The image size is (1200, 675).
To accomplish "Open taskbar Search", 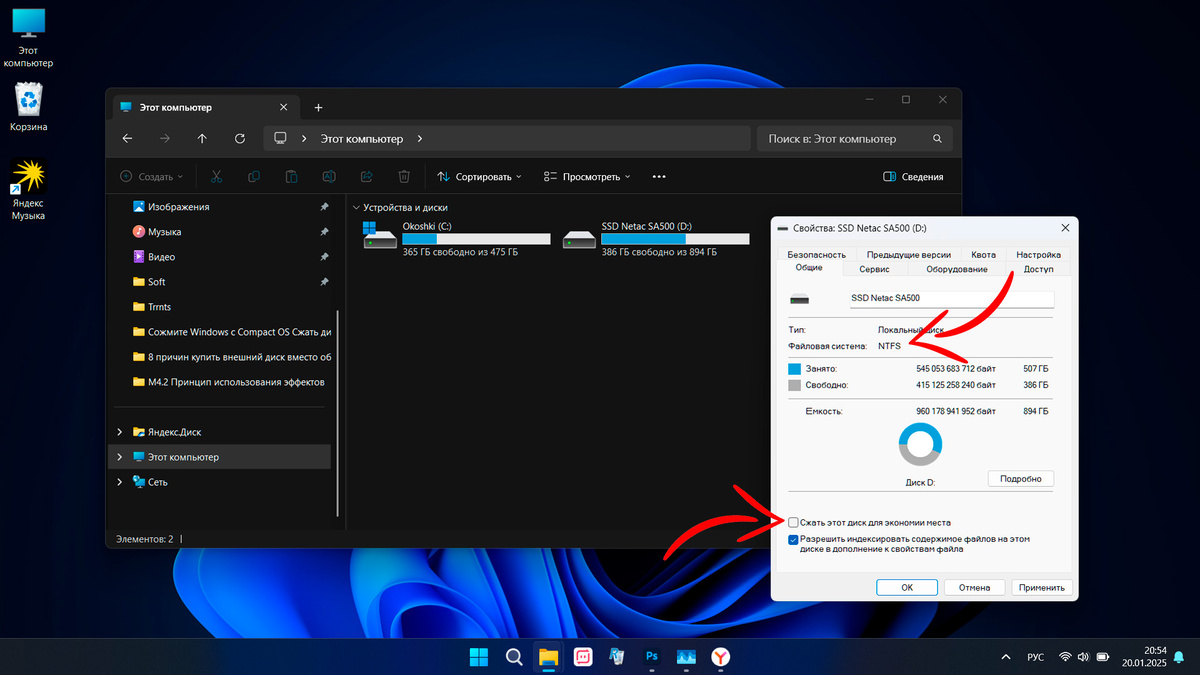I will tap(514, 657).
